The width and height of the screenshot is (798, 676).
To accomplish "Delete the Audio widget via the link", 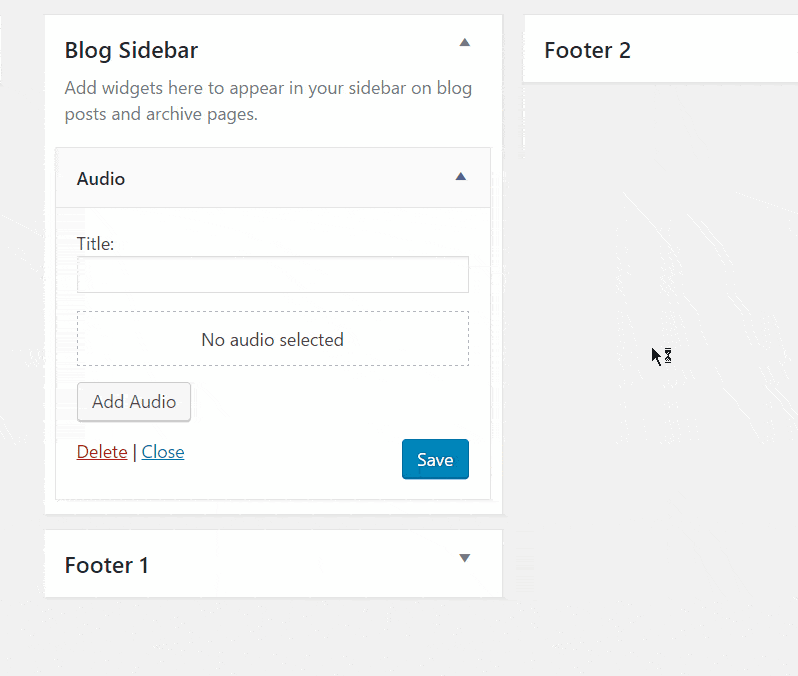I will 102,452.
